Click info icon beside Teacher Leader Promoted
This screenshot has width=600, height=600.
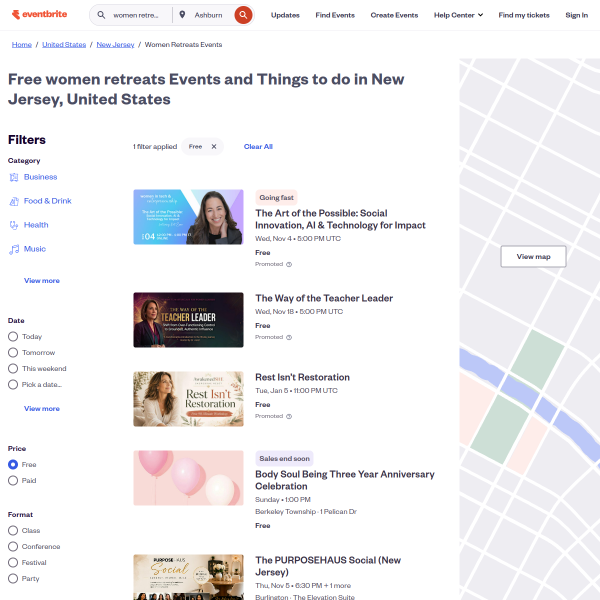click(289, 338)
